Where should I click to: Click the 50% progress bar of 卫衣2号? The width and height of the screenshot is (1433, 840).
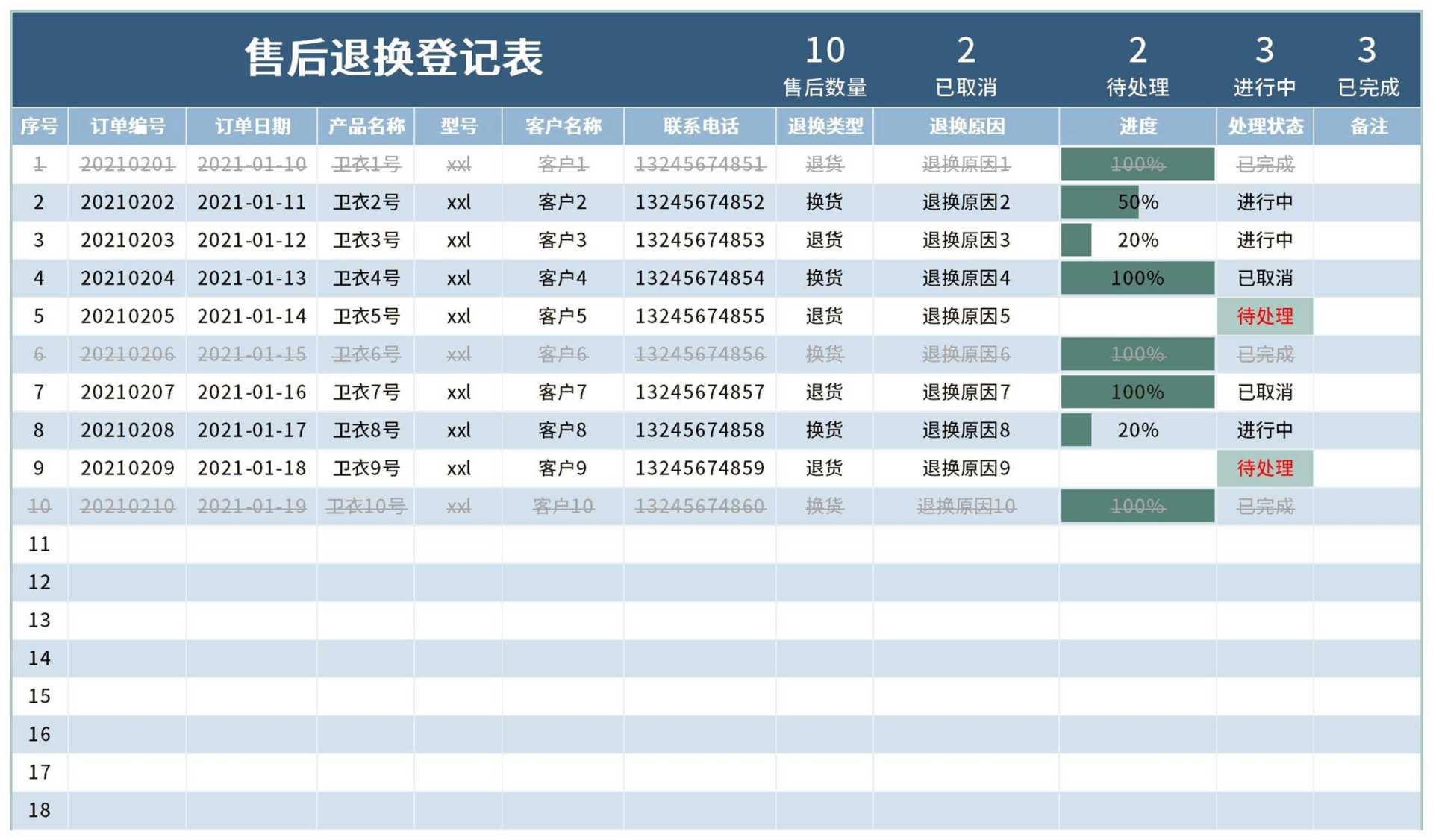point(1101,201)
